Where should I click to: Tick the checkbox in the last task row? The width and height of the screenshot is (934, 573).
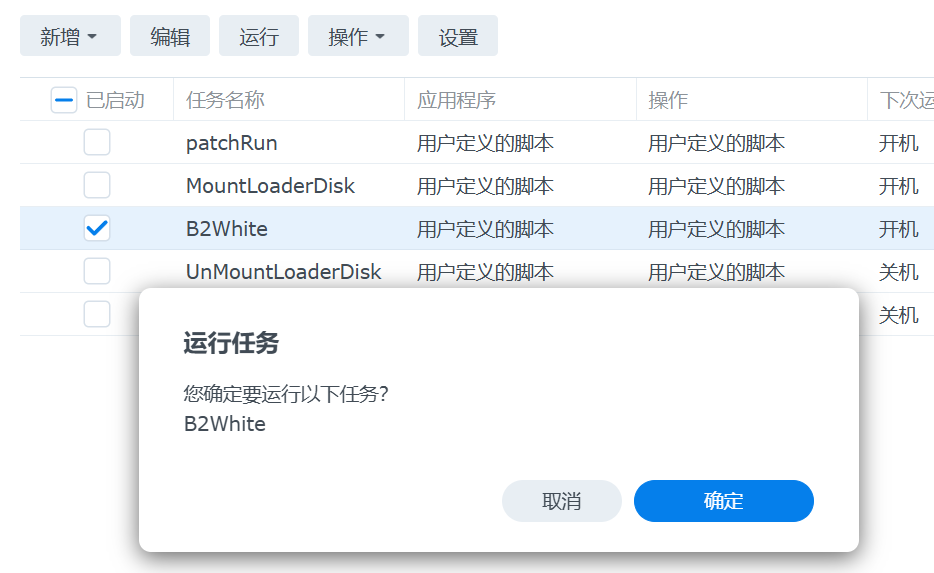click(x=97, y=314)
